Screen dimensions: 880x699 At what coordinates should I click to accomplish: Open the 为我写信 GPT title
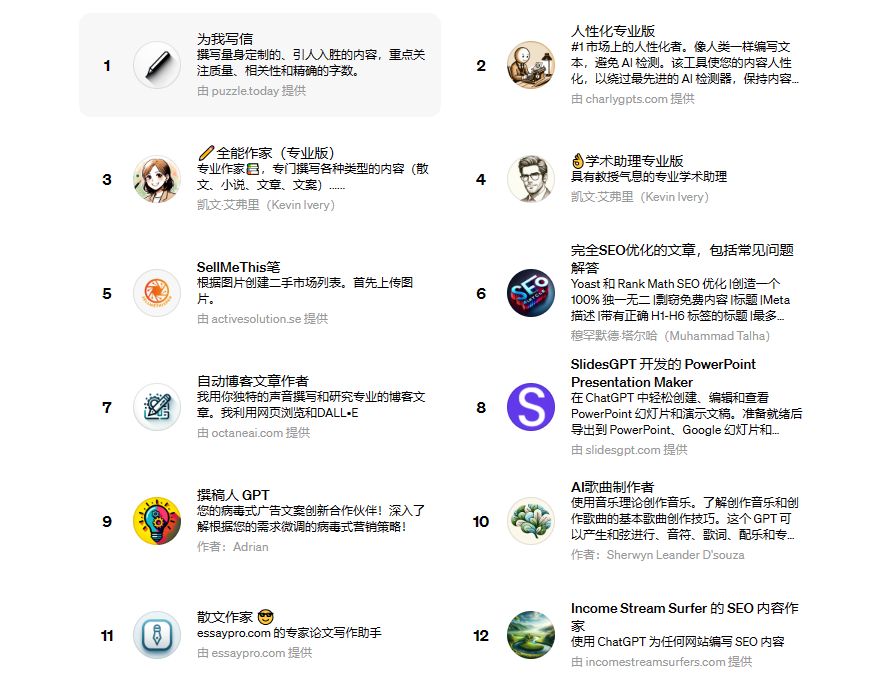(x=225, y=39)
